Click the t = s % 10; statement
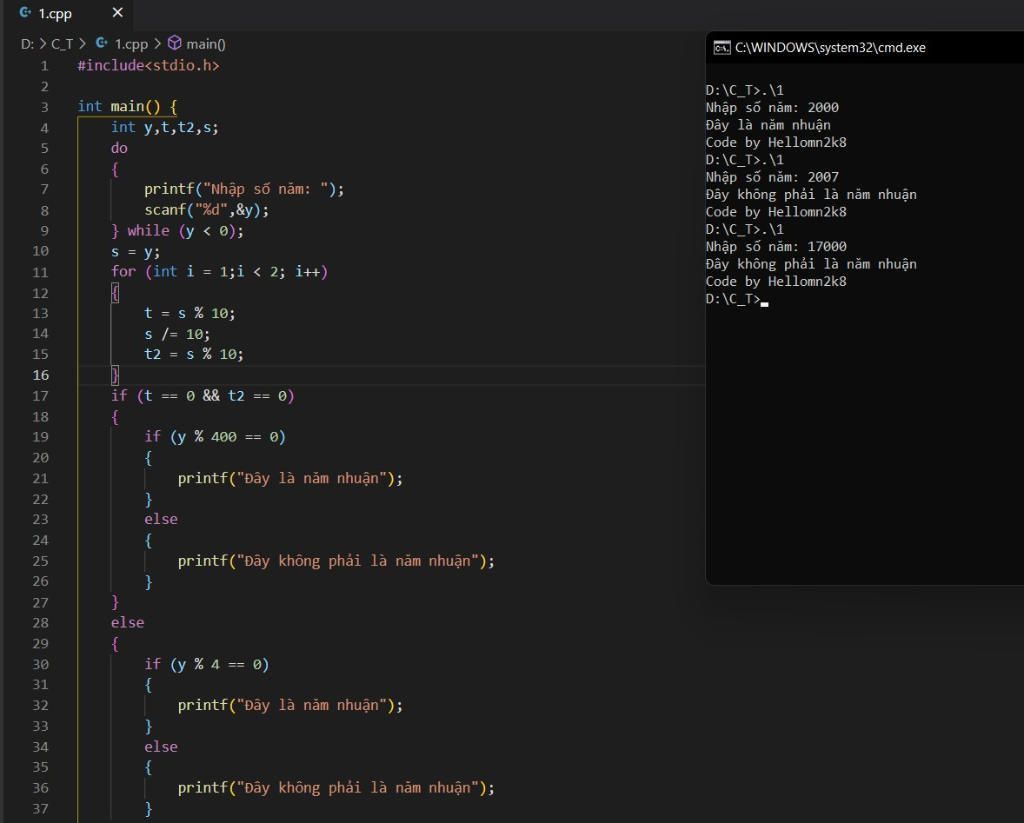This screenshot has height=823, width=1024. tap(189, 313)
